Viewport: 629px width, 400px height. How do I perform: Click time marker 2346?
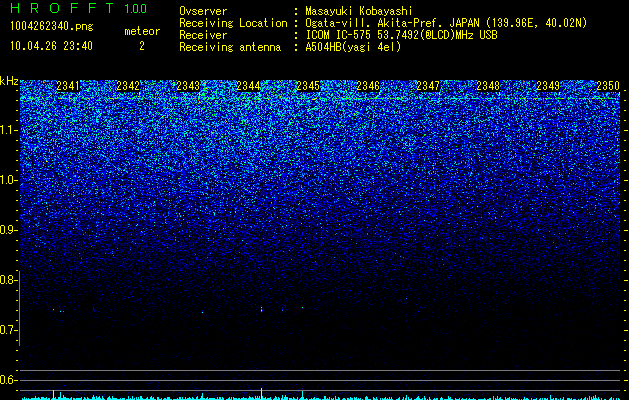point(368,85)
